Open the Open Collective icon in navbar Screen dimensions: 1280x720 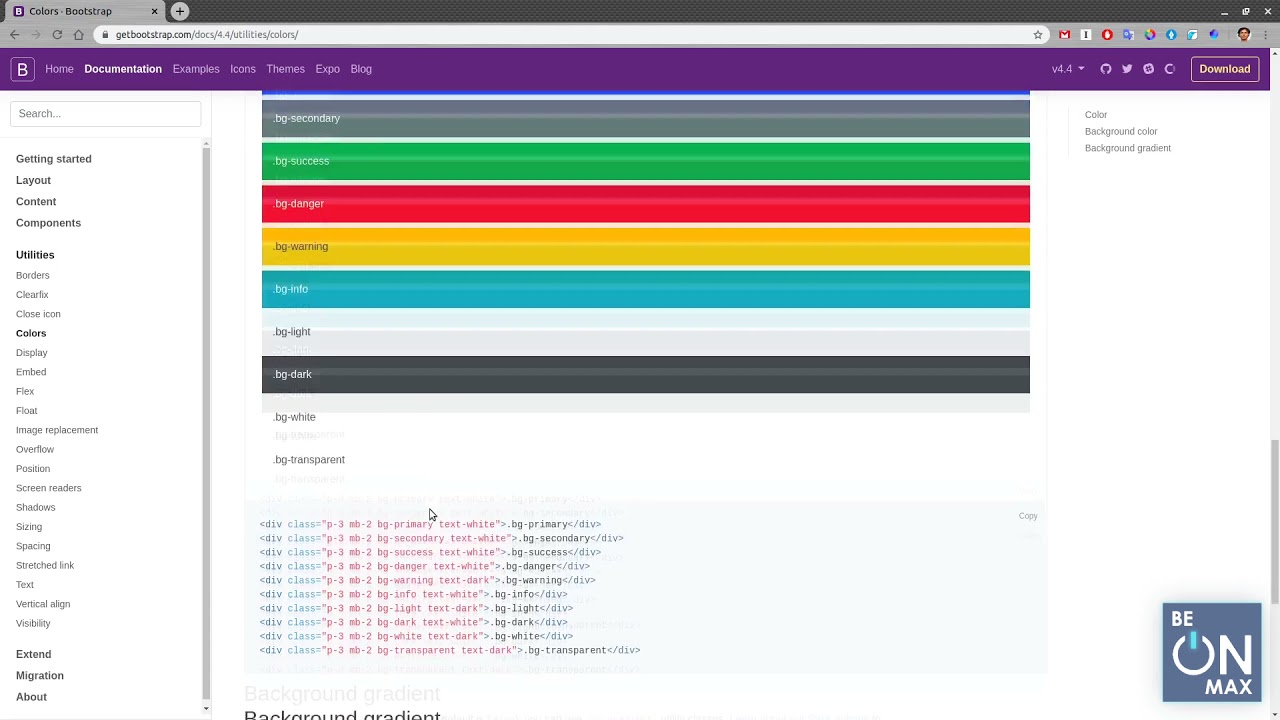[x=1170, y=69]
